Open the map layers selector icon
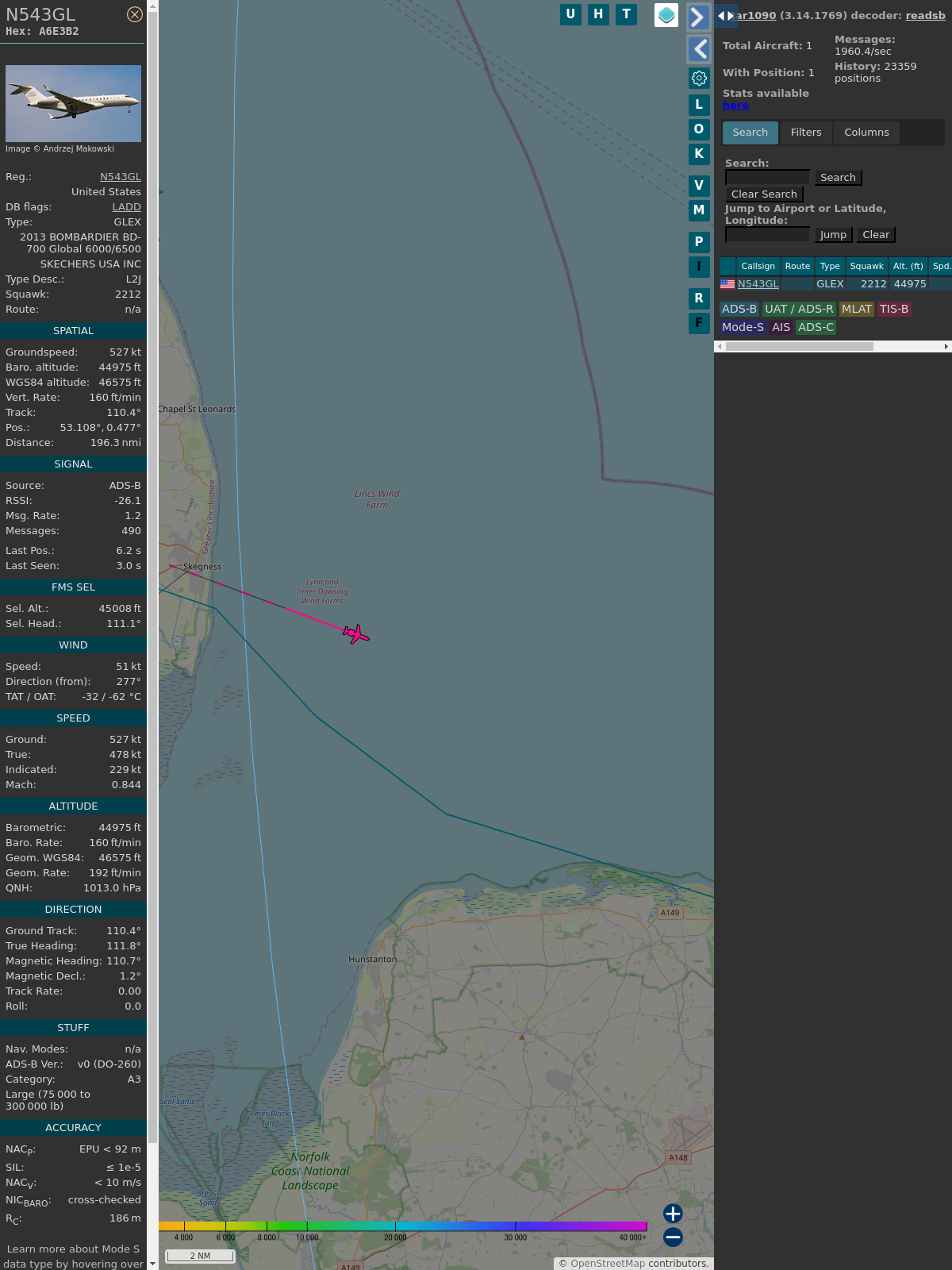The image size is (952, 1270). click(666, 15)
